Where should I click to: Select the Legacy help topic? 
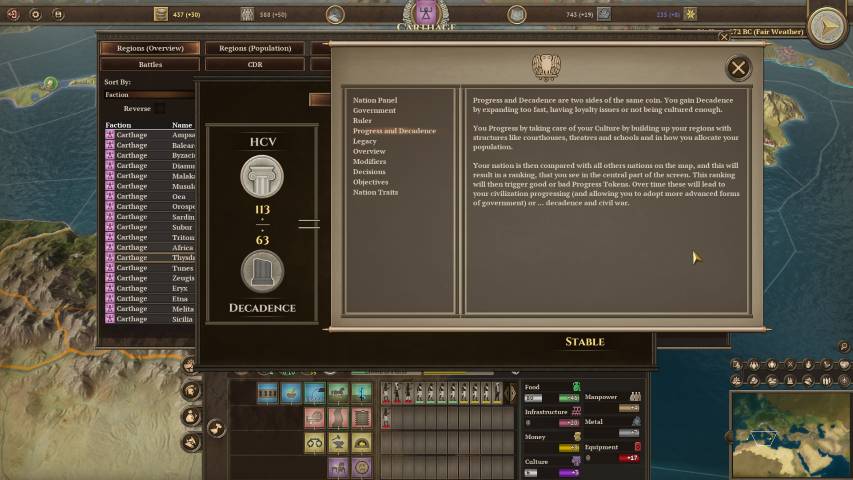tap(365, 141)
